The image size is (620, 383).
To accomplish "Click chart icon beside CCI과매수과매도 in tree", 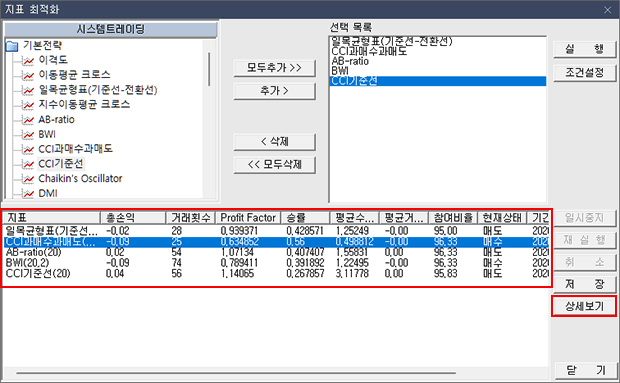I will 28,149.
